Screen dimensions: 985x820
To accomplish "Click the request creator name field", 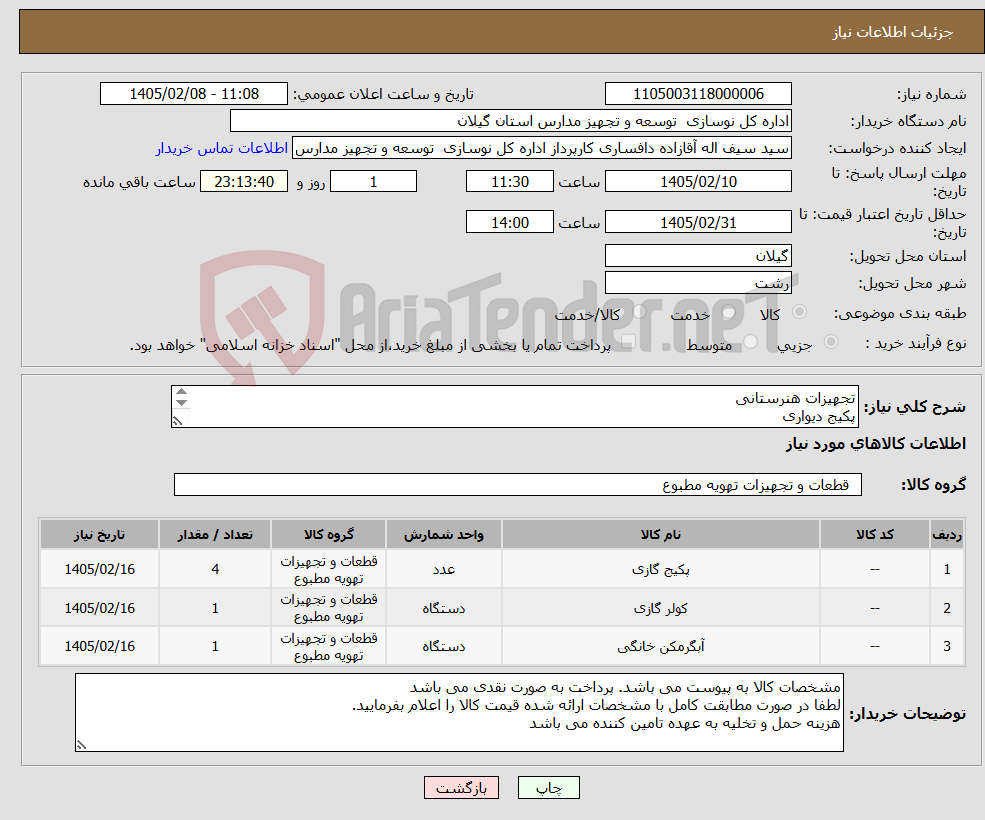I will point(541,148).
